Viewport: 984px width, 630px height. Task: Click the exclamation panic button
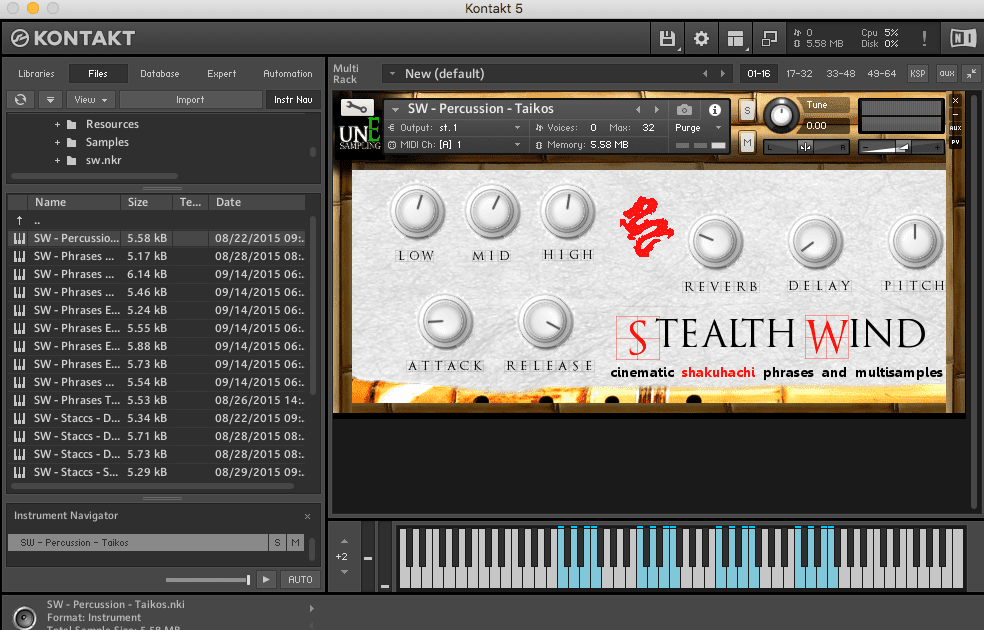924,39
